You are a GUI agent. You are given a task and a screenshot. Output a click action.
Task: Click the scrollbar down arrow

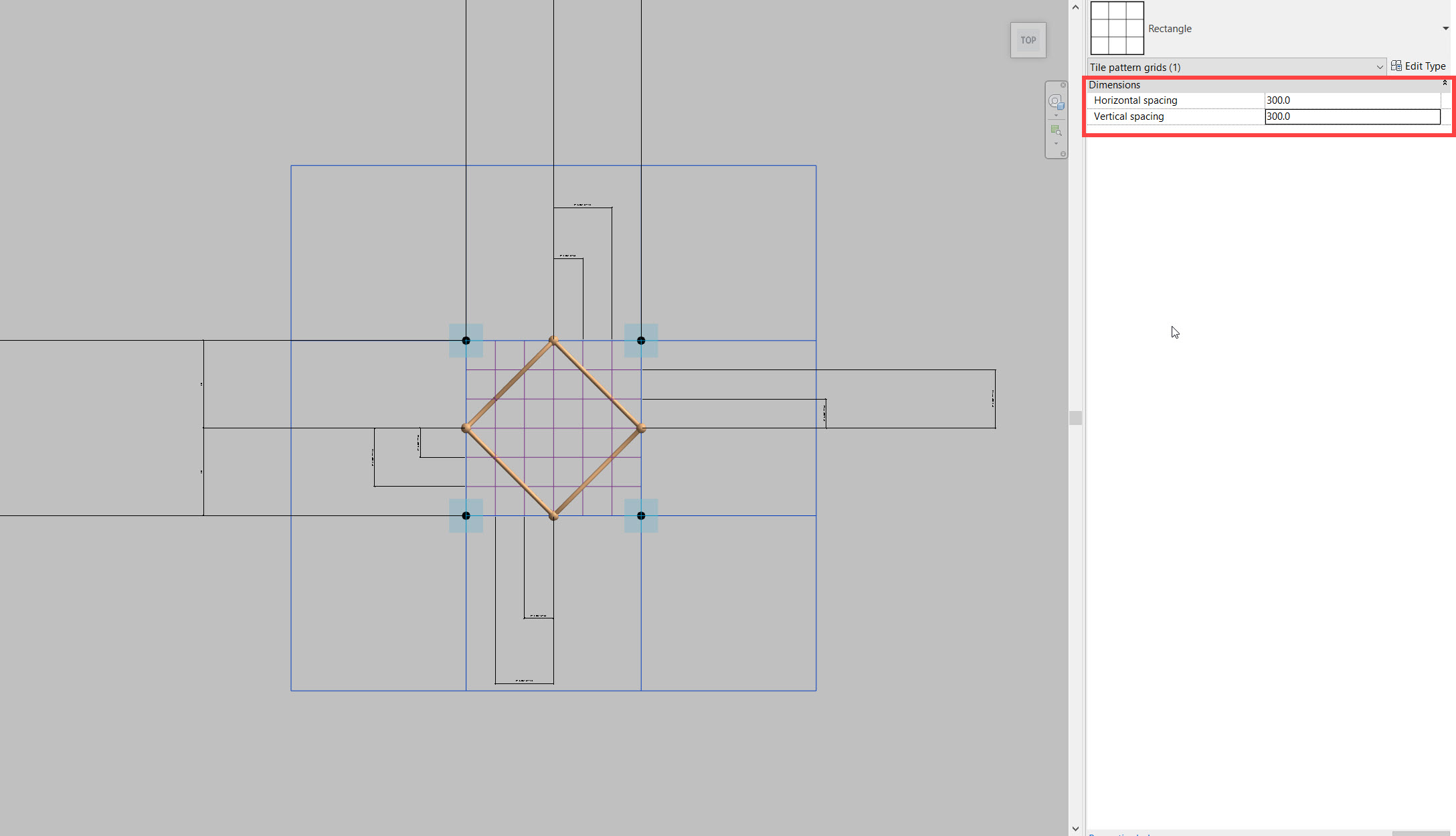[1075, 829]
